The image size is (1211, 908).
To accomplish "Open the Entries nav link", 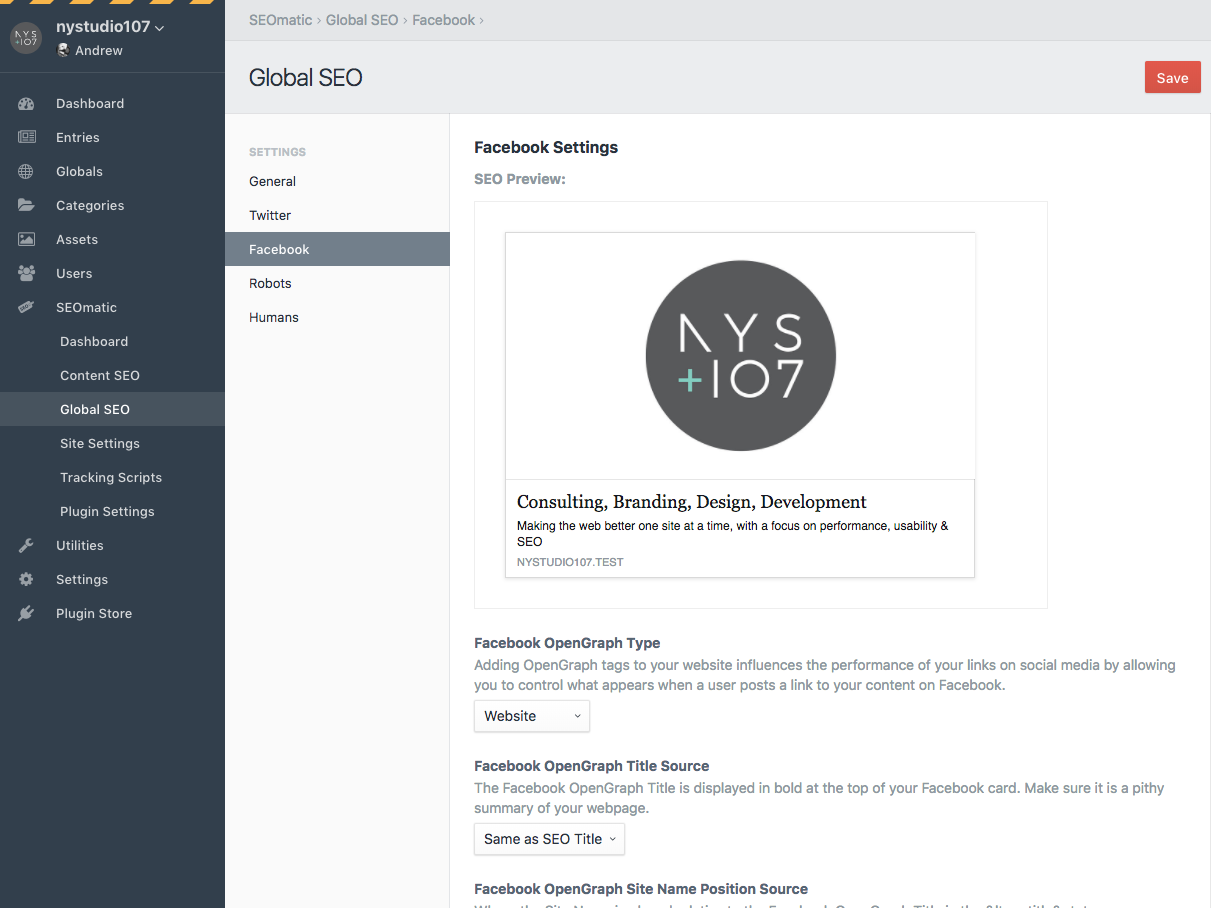I will click(78, 137).
